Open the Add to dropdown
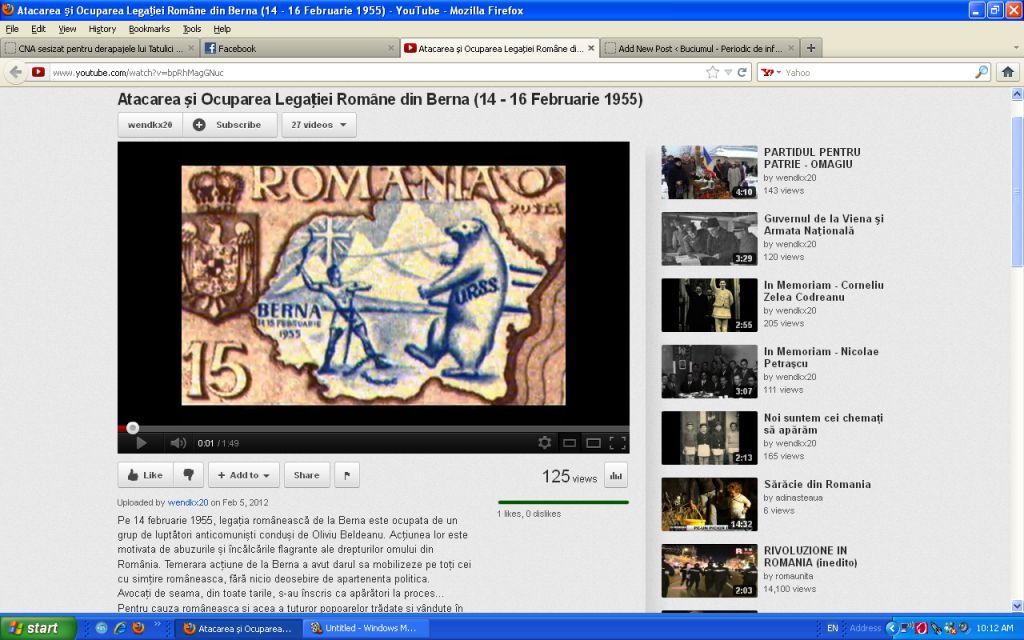This screenshot has width=1024, height=640. (243, 475)
